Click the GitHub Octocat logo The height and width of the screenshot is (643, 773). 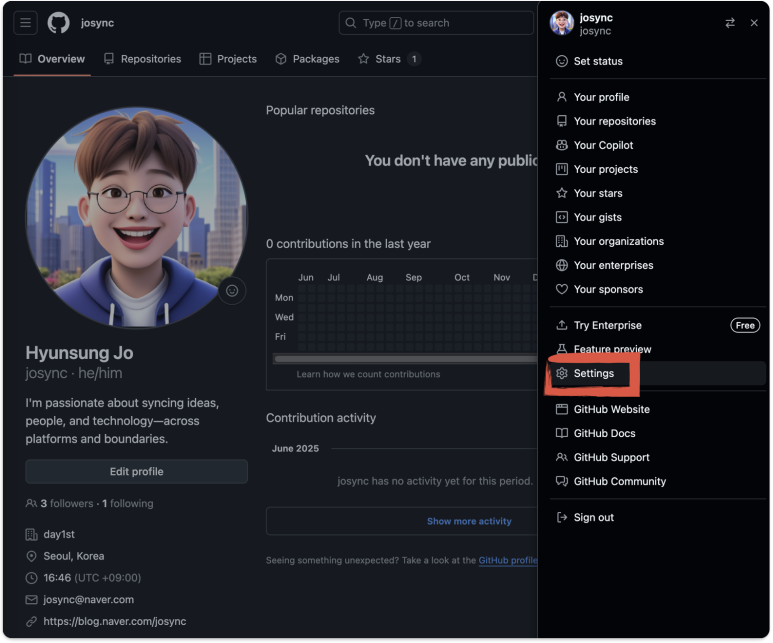click(x=59, y=23)
